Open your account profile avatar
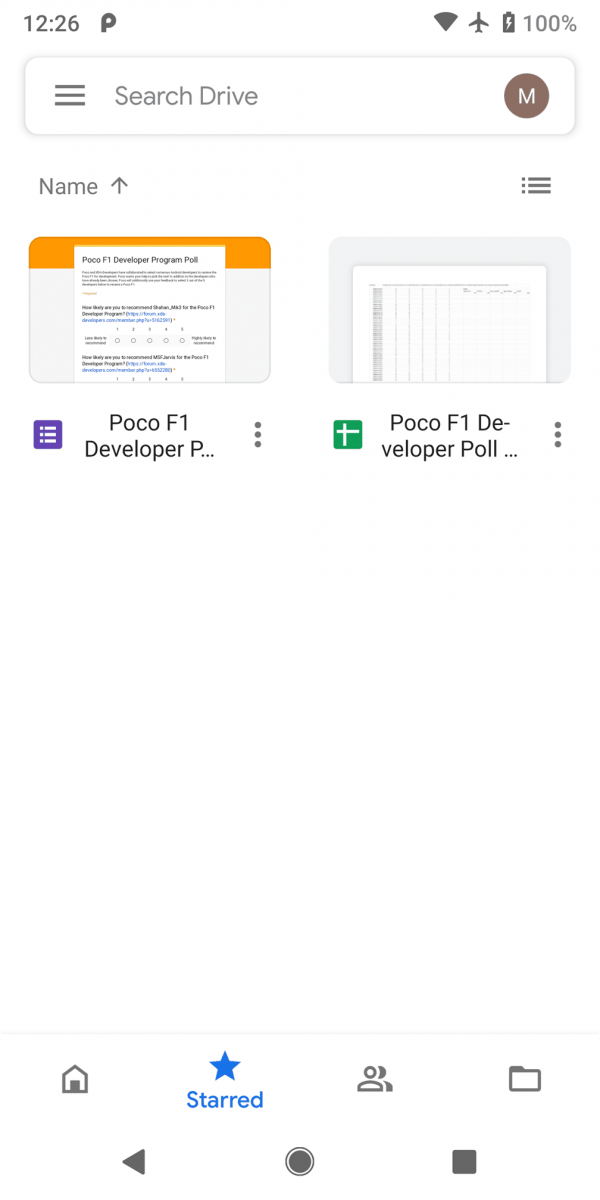Viewport: 600px width, 1200px height. click(x=526, y=95)
